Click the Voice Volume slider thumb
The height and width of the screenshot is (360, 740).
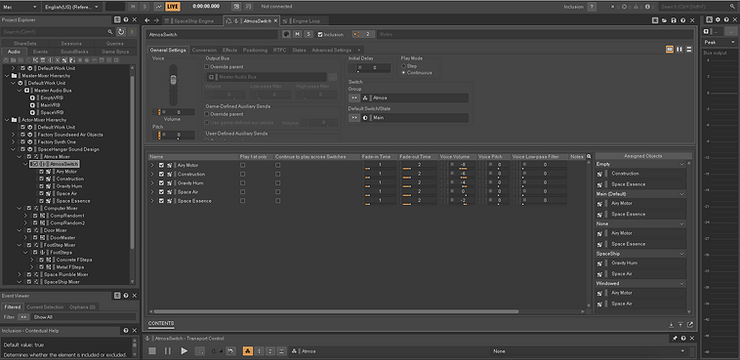tap(173, 80)
